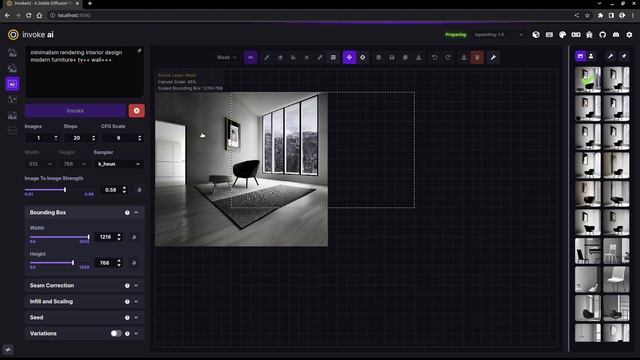Click the prompt text box
The width and height of the screenshot is (640, 360).
[84, 72]
